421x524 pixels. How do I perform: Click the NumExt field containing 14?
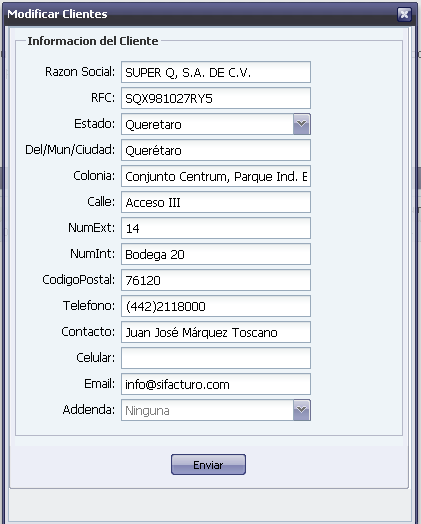pos(216,228)
